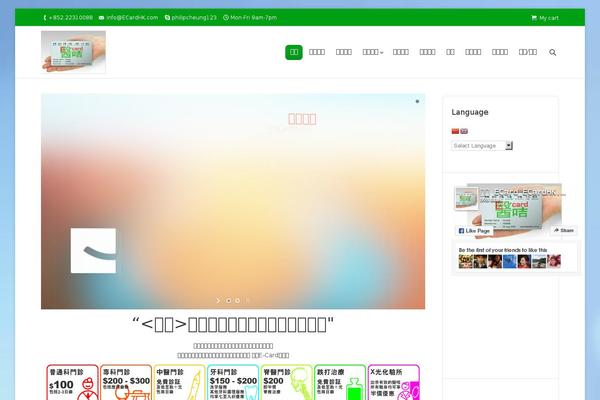600x400 pixels.
Task: Open the search magnifier icon in navigation
Action: 553,52
